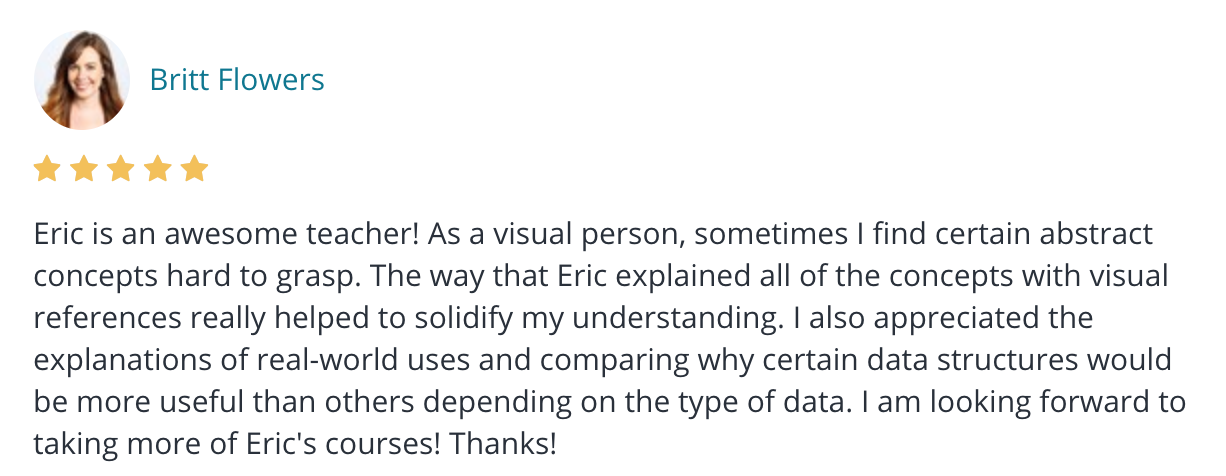Click the line starting 'concepts hard to grasp'
The width and height of the screenshot is (1226, 476).
[x=601, y=276]
